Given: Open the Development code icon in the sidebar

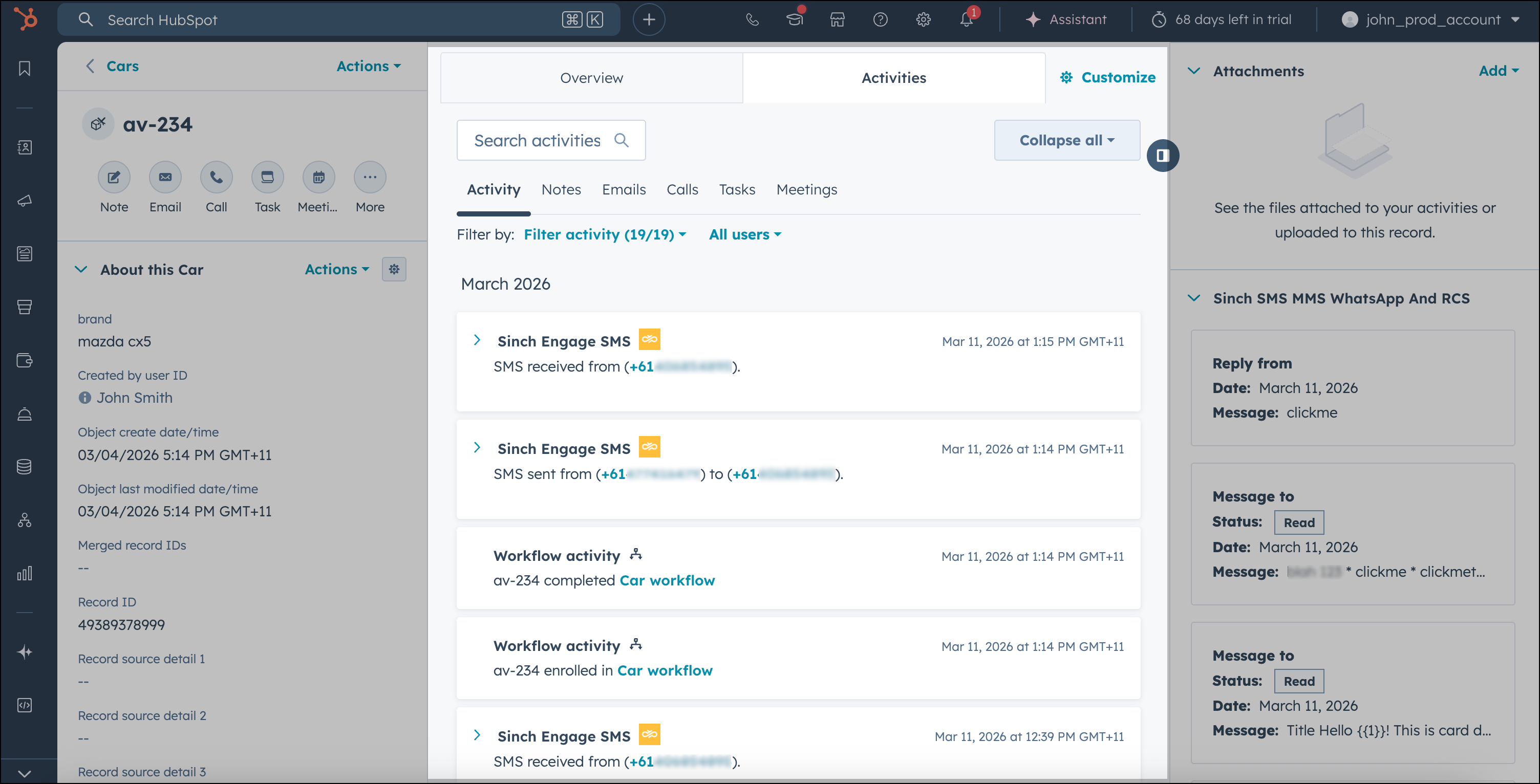Looking at the screenshot, I should tap(25, 705).
